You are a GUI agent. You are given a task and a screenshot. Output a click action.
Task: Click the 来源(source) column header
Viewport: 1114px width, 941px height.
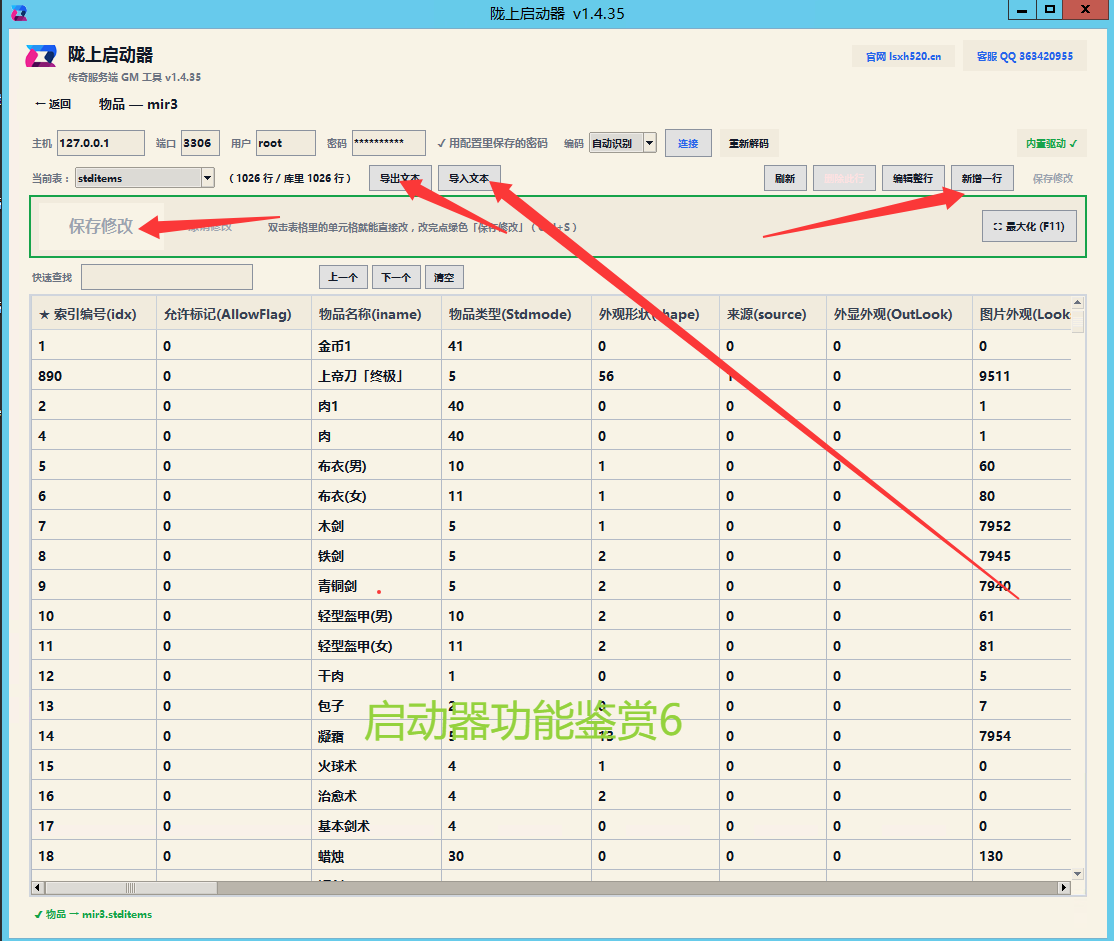tap(772, 314)
